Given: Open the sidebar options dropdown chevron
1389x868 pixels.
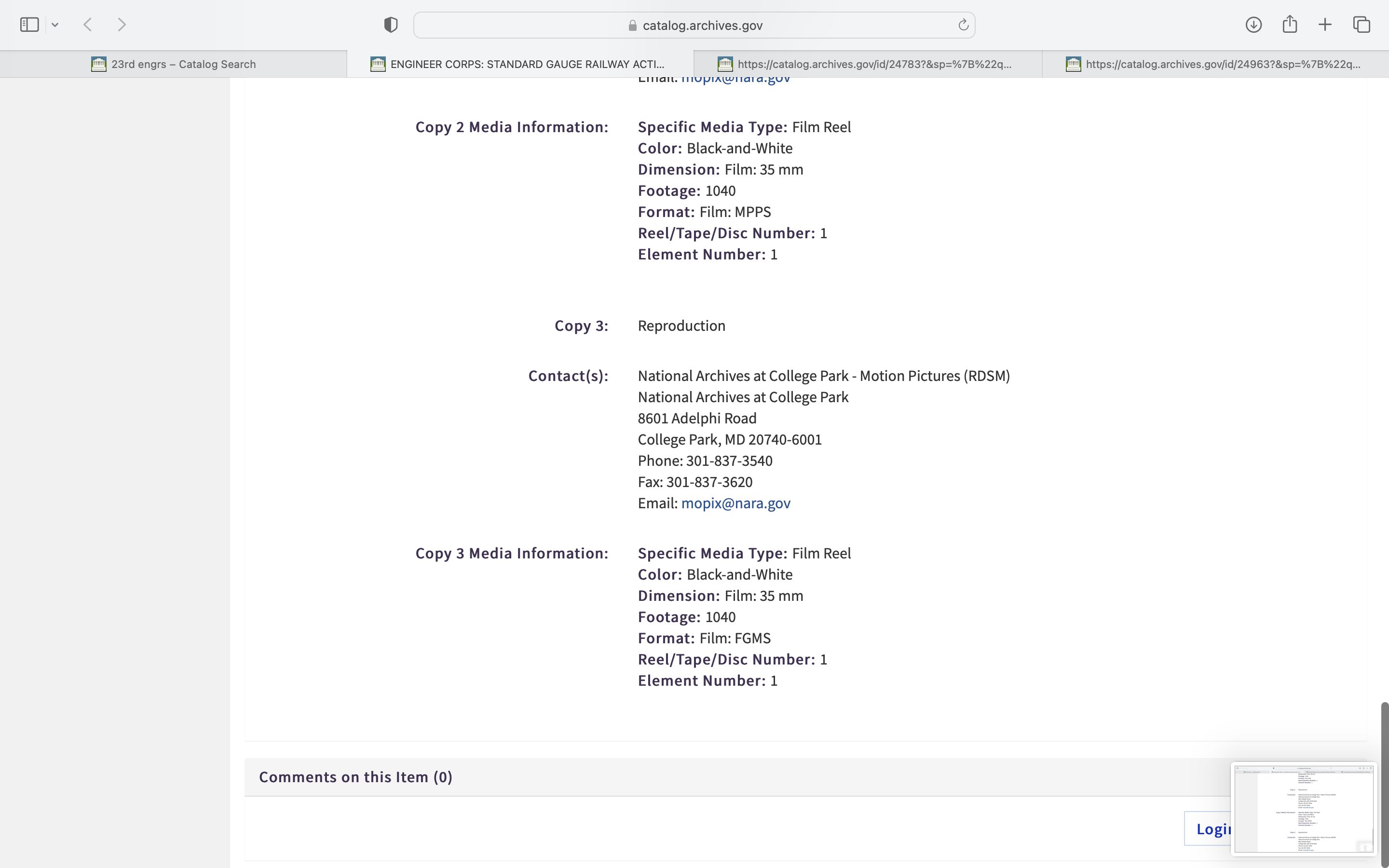Looking at the screenshot, I should click(55, 25).
